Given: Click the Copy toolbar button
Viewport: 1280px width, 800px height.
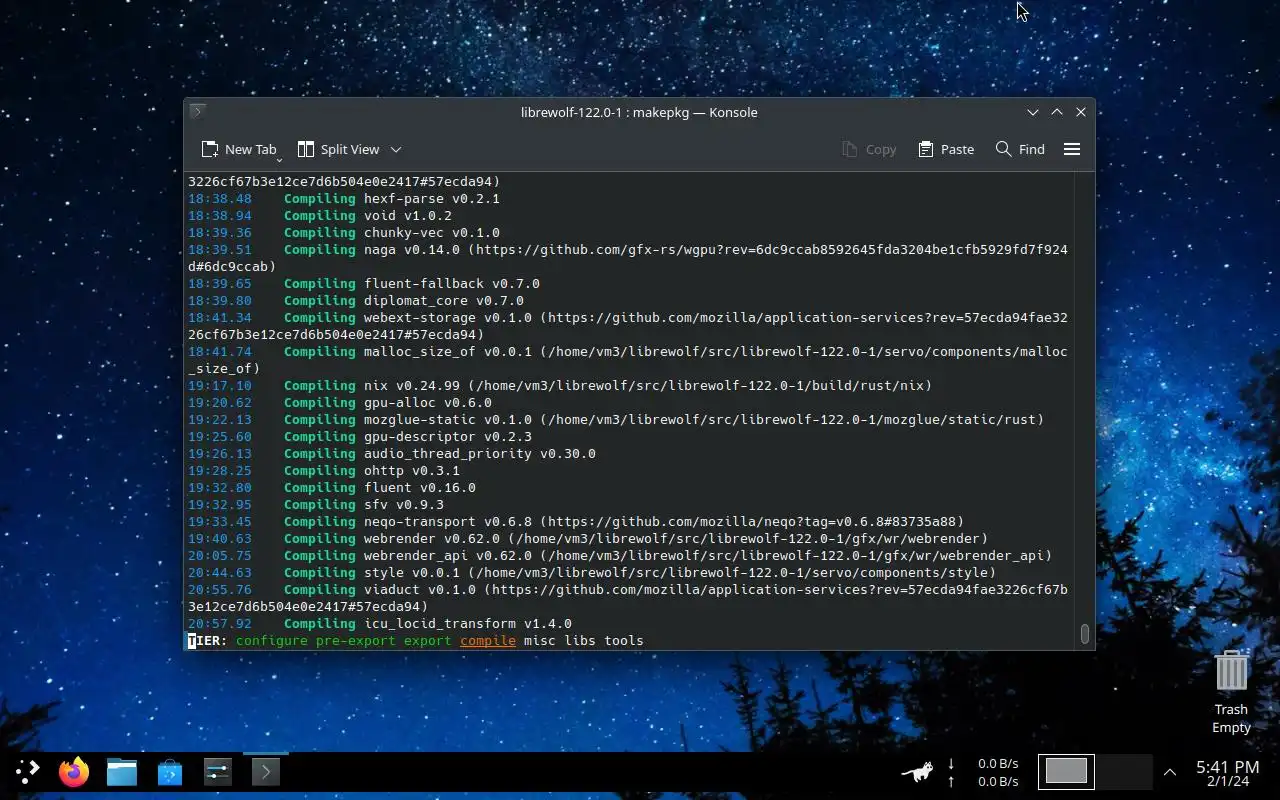Looking at the screenshot, I should [x=869, y=149].
